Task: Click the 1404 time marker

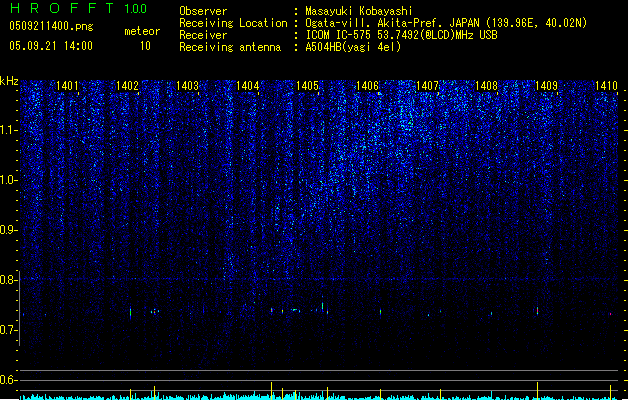Action: [x=248, y=85]
